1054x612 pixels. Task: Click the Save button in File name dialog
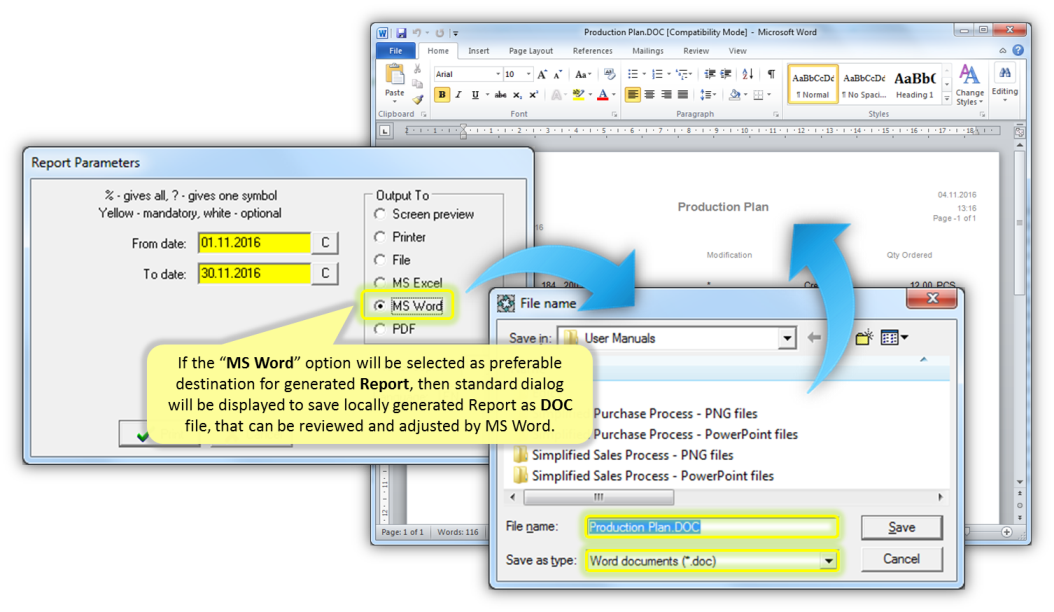tap(901, 527)
